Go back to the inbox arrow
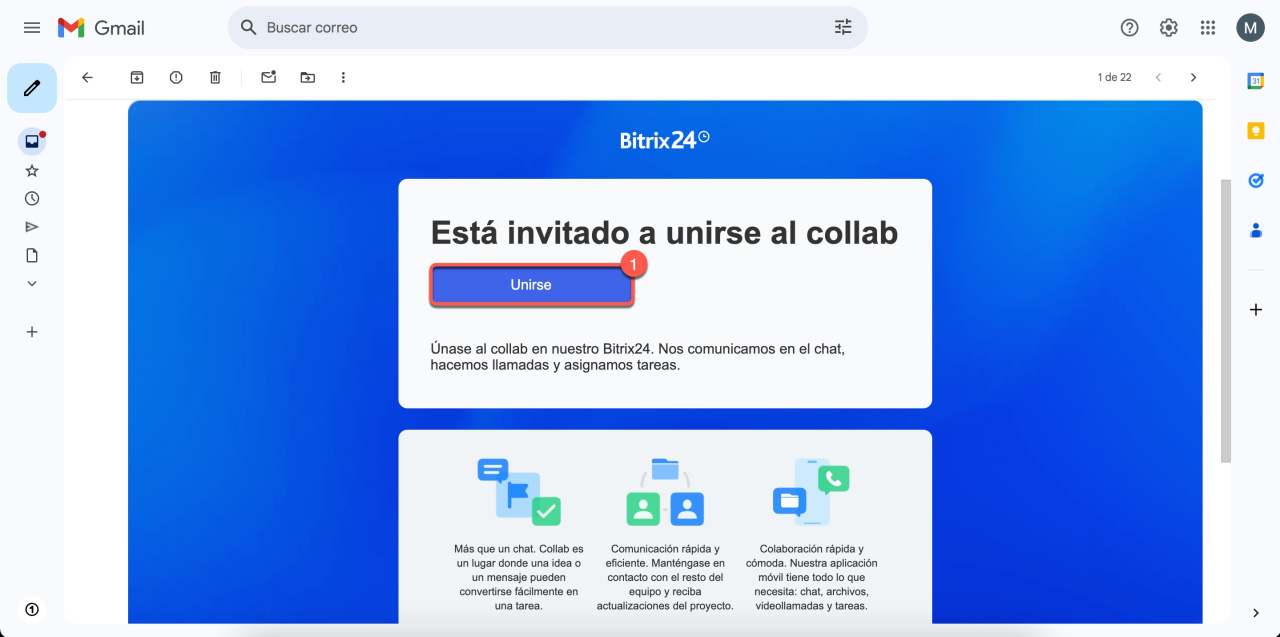The height and width of the screenshot is (637, 1280). 87,77
